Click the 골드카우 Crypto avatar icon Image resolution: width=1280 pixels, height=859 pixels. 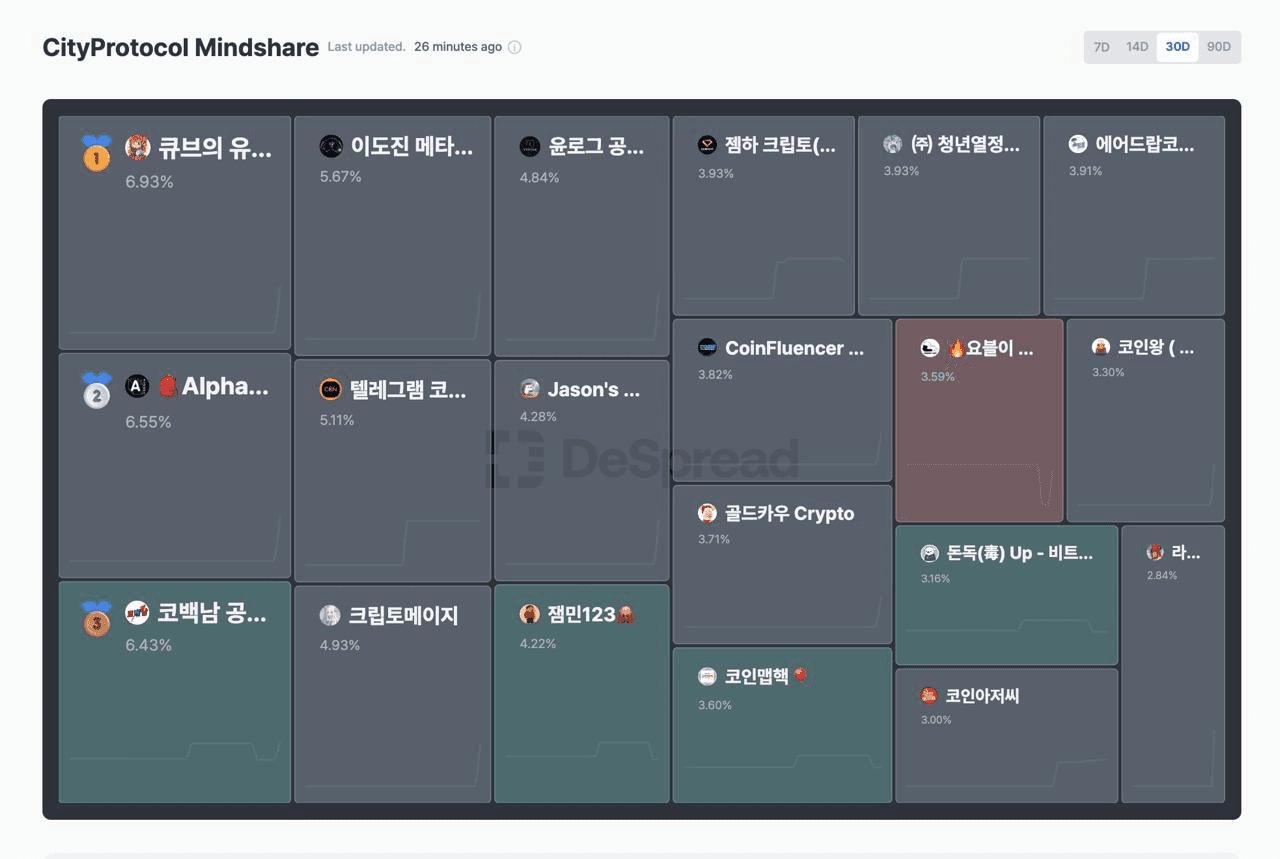[x=707, y=513]
